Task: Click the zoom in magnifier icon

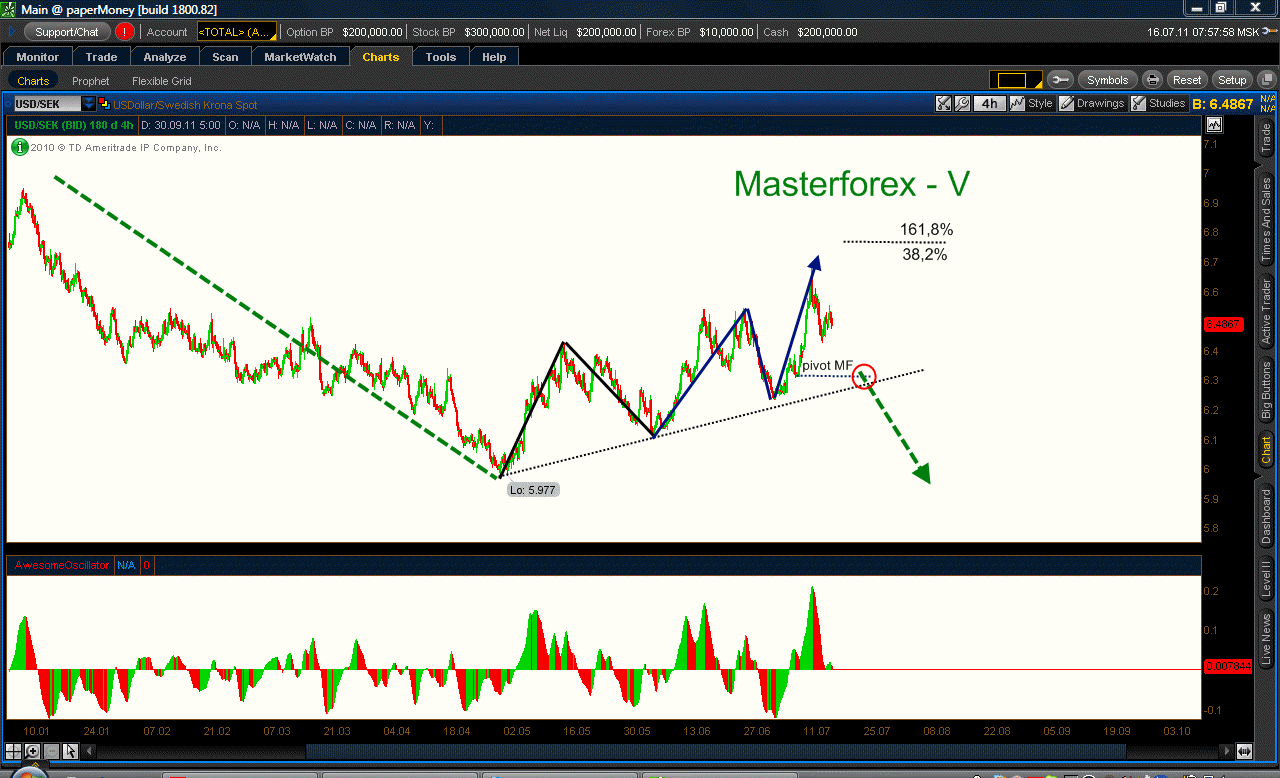Action: [32, 751]
